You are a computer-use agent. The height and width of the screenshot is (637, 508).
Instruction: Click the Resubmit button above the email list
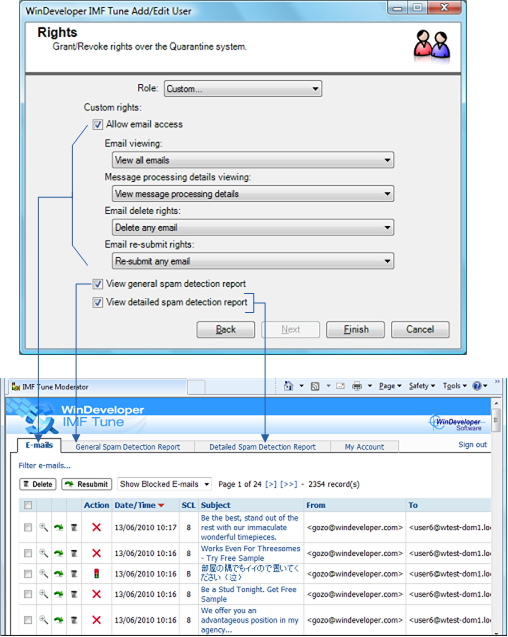point(87,484)
